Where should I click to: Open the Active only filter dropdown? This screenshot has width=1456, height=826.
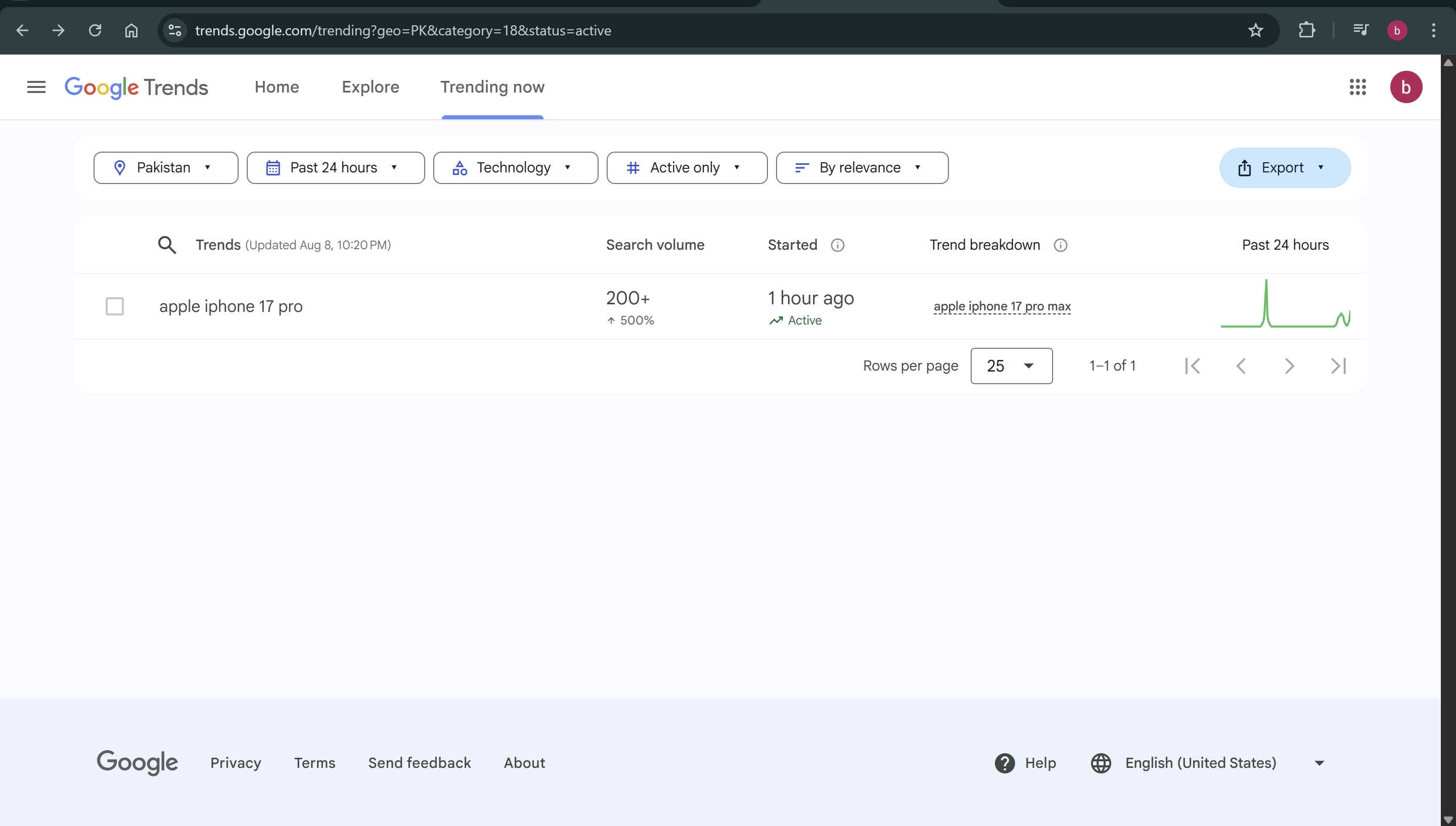point(687,168)
